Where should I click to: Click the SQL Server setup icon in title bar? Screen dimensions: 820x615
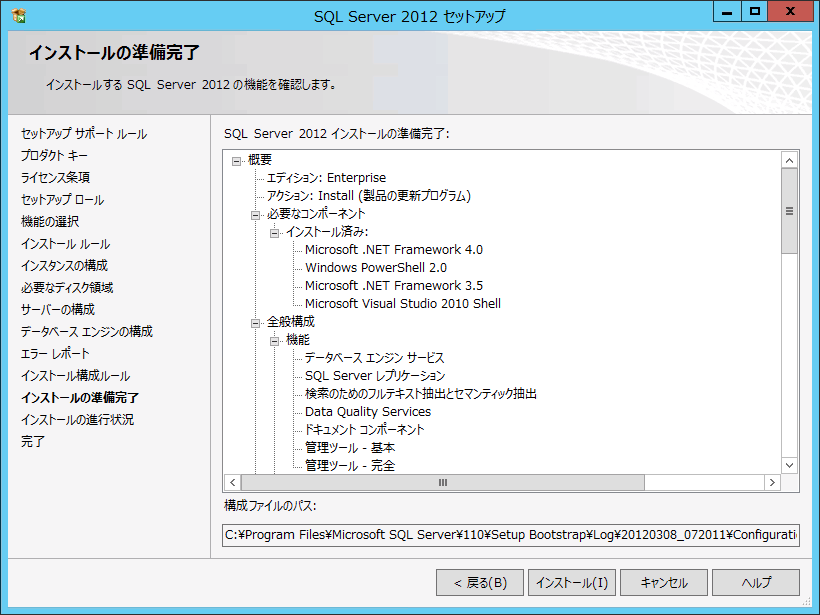18,13
